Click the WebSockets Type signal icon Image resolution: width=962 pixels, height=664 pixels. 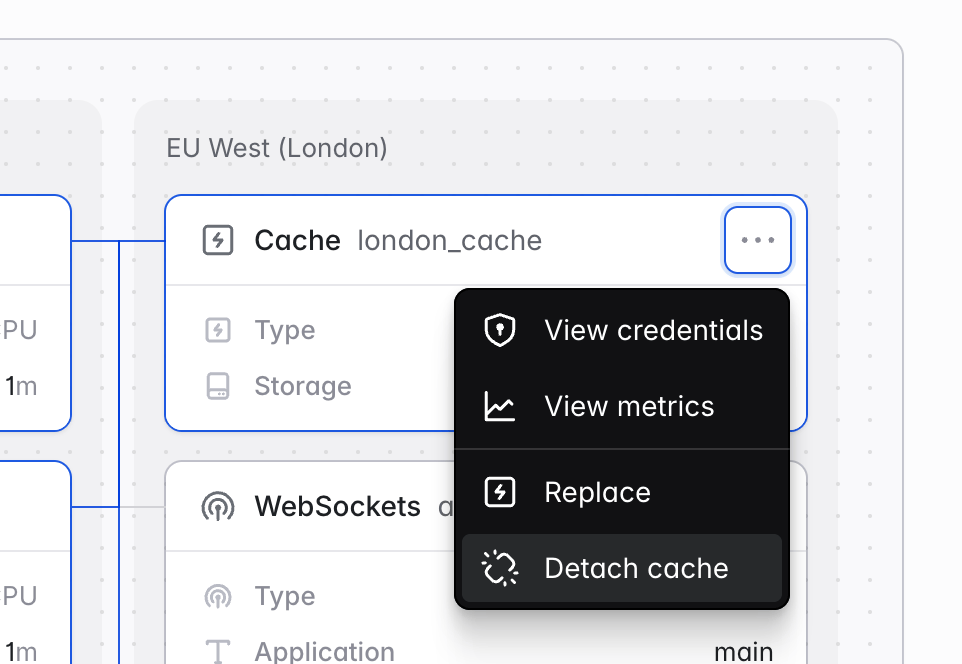pyautogui.click(x=218, y=596)
